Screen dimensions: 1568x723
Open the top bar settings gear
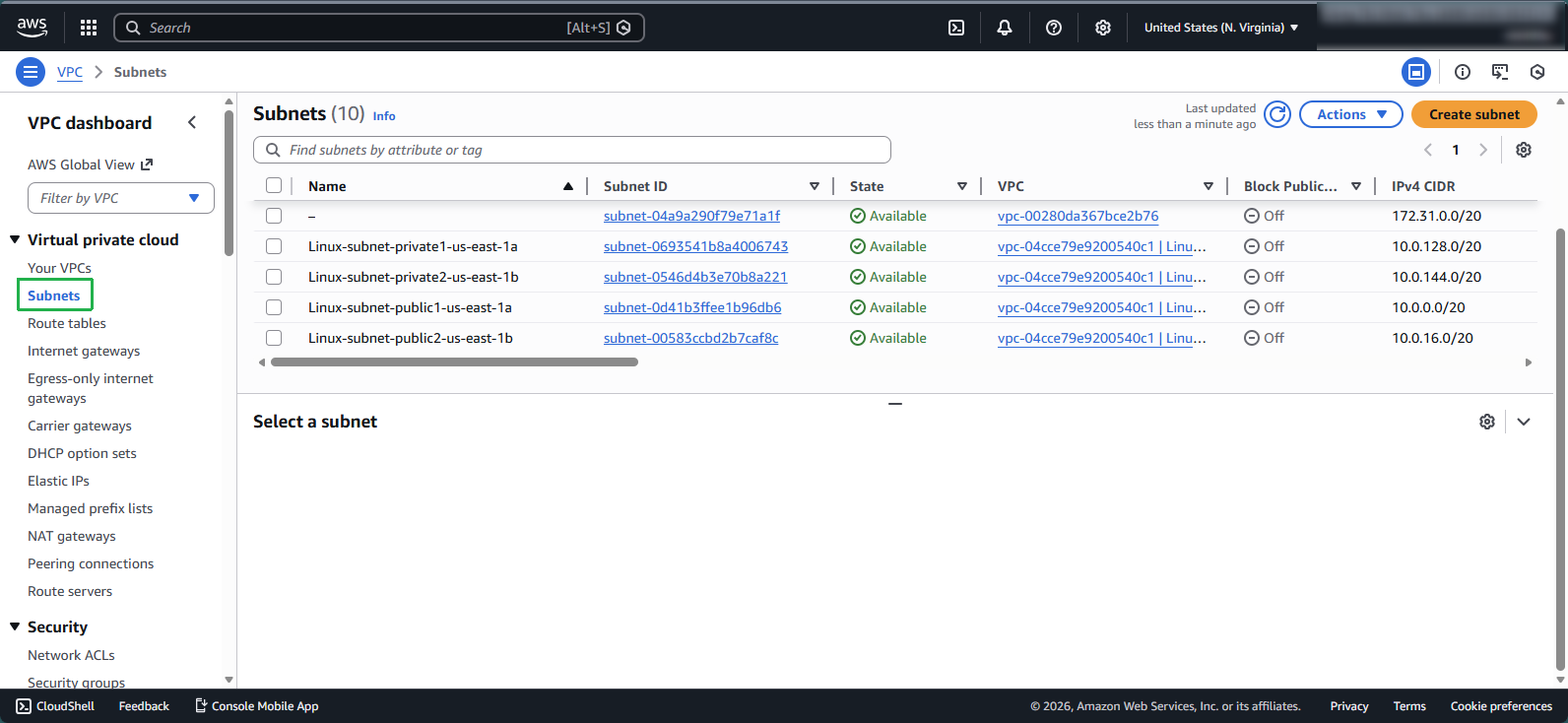tap(1103, 28)
